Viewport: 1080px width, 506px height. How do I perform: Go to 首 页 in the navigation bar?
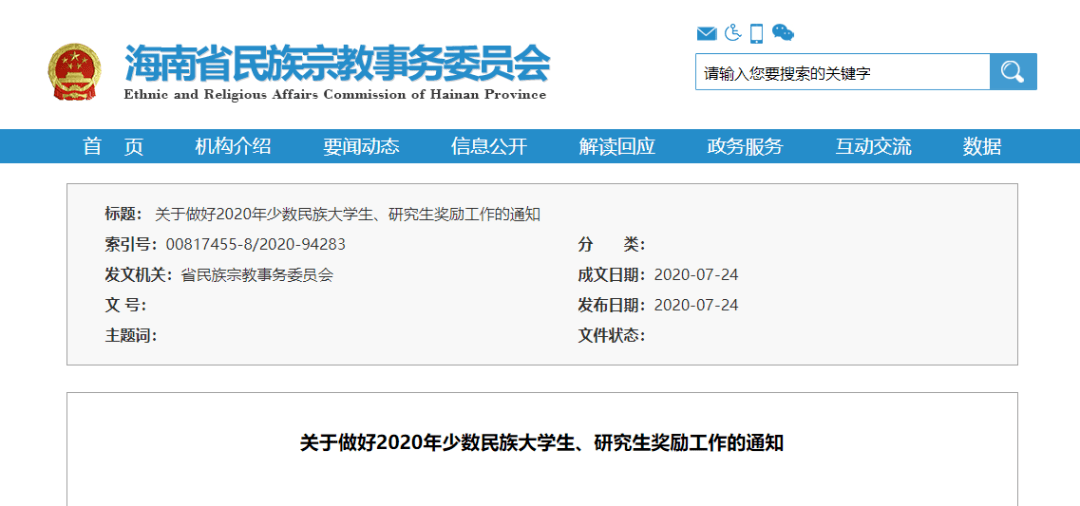click(x=114, y=146)
